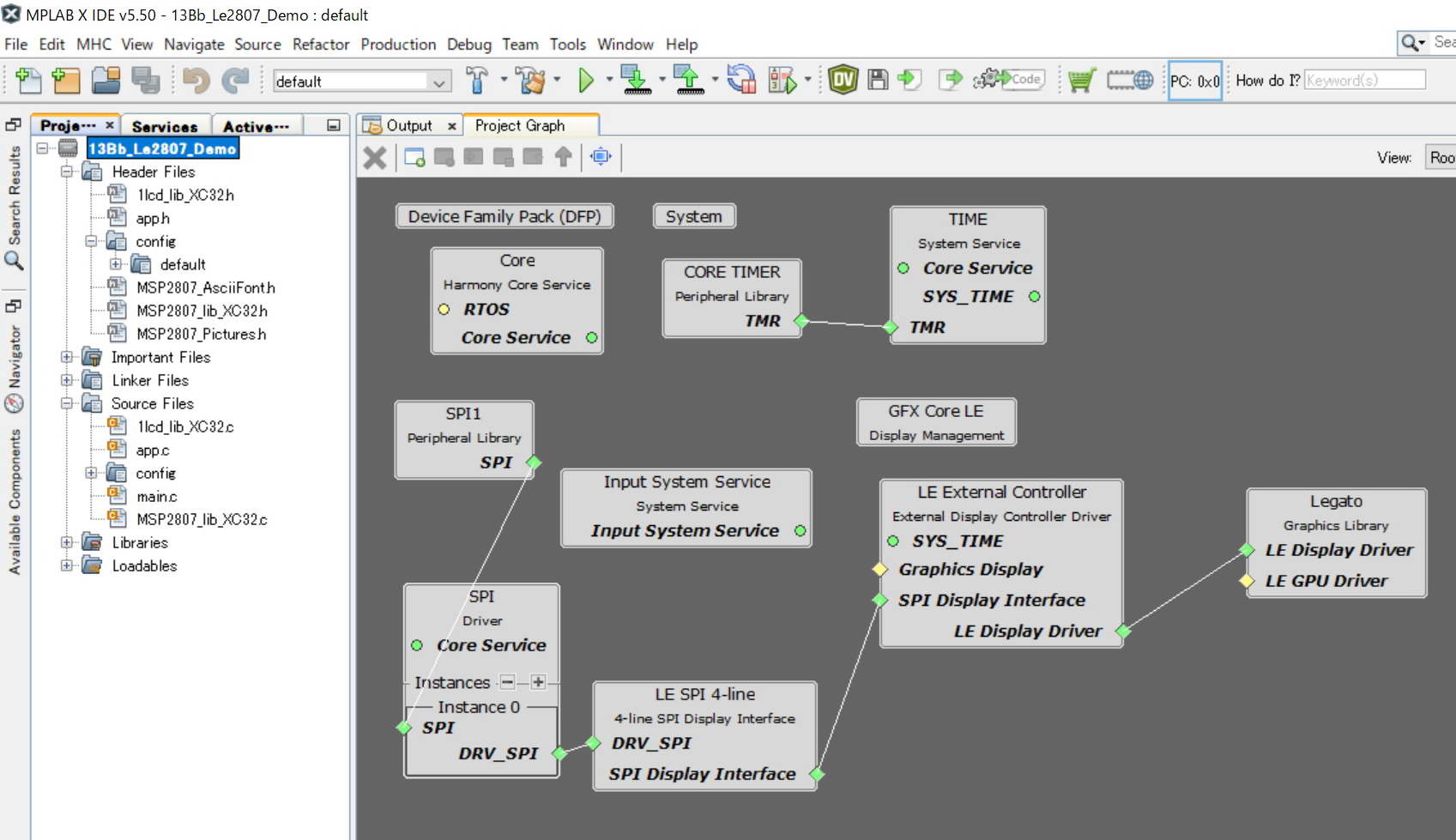Open the MHC menu
Image resolution: width=1456 pixels, height=840 pixels.
pyautogui.click(x=94, y=45)
